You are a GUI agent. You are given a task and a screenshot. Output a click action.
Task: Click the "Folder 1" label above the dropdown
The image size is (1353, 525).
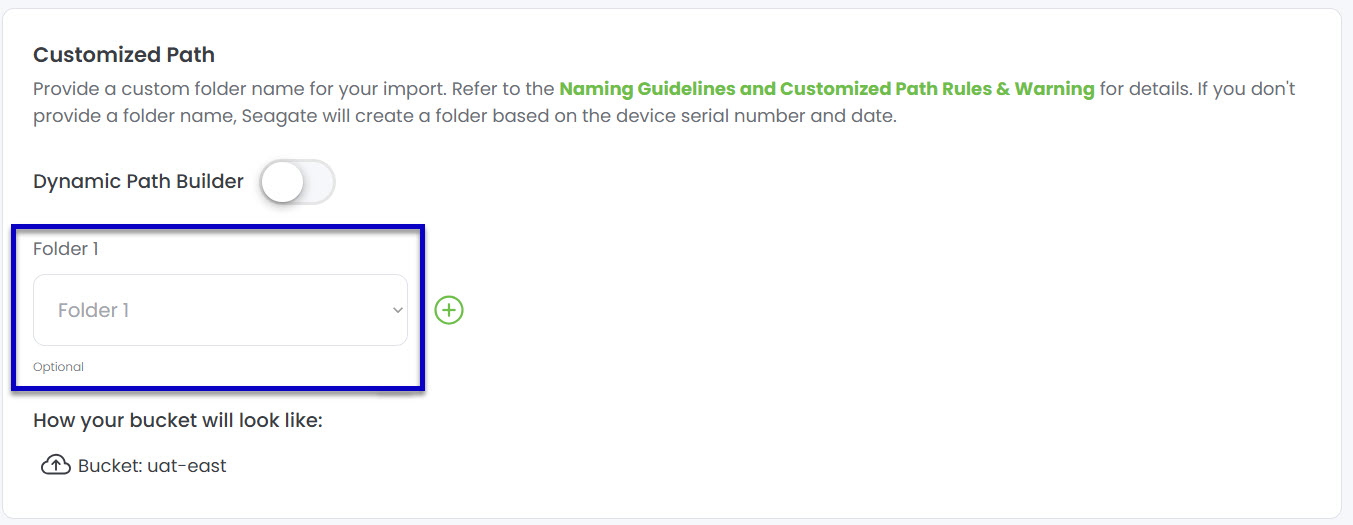66,249
